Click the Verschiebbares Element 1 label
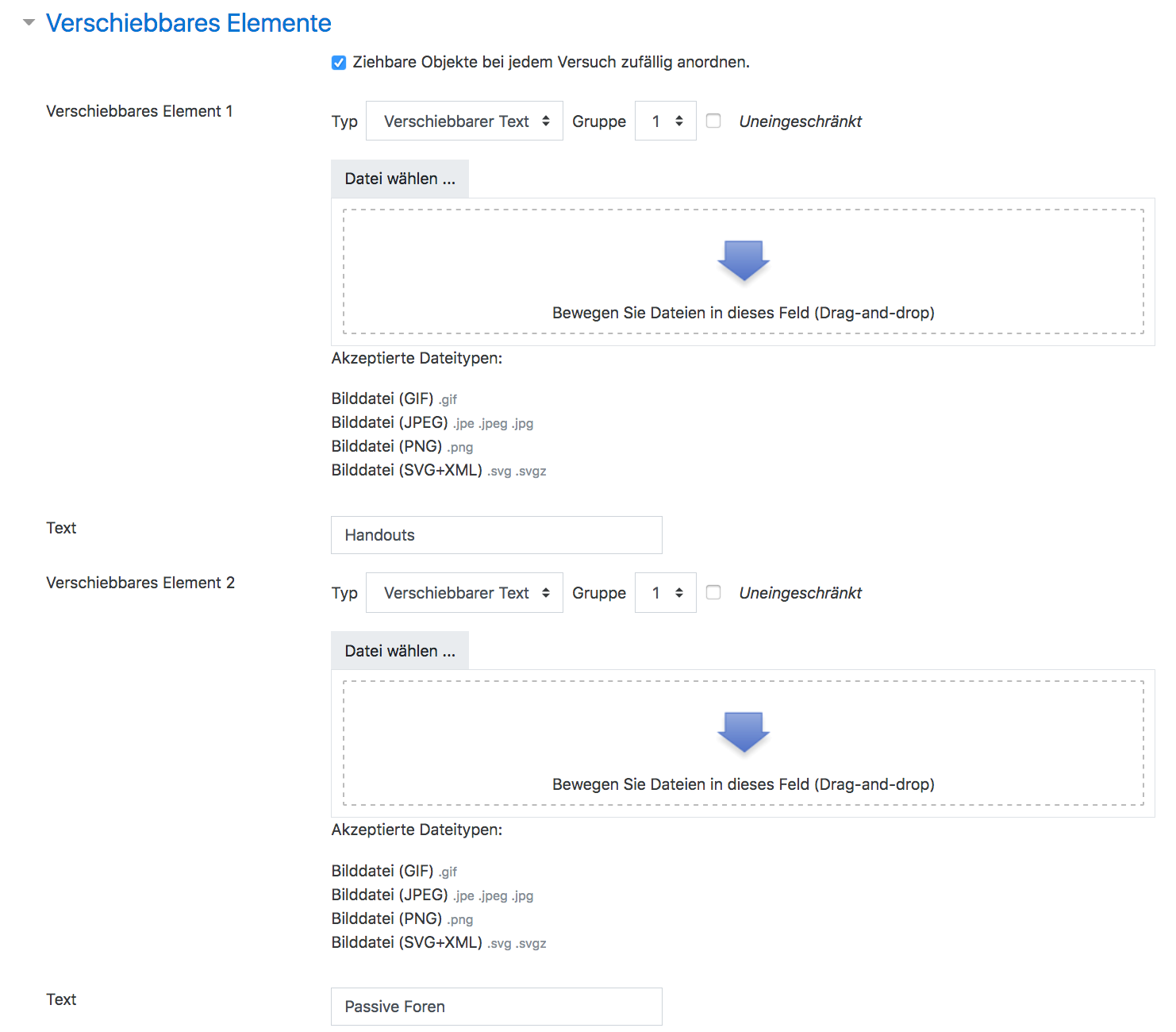Image resolution: width=1176 pixels, height=1032 pixels. pos(140,111)
